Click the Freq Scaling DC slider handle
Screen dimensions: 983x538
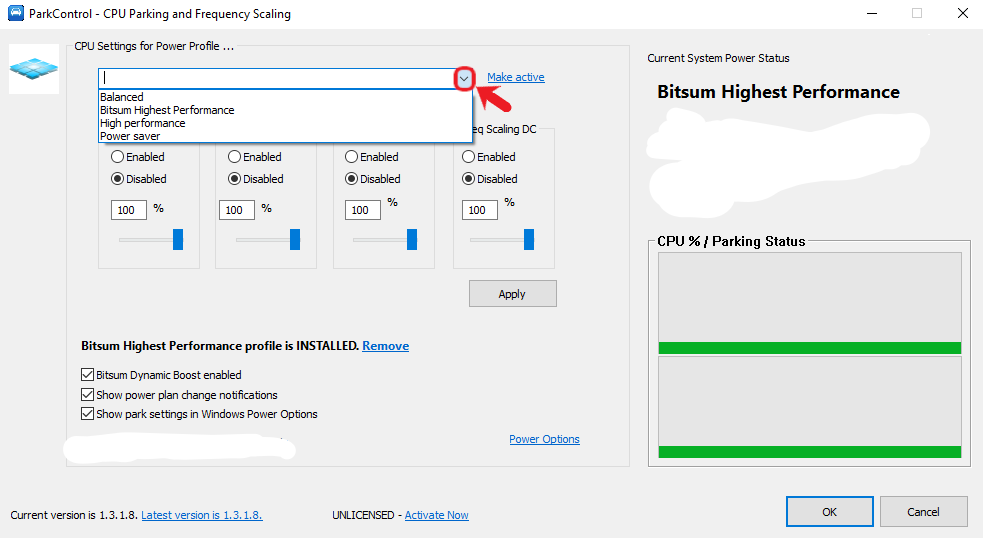529,240
